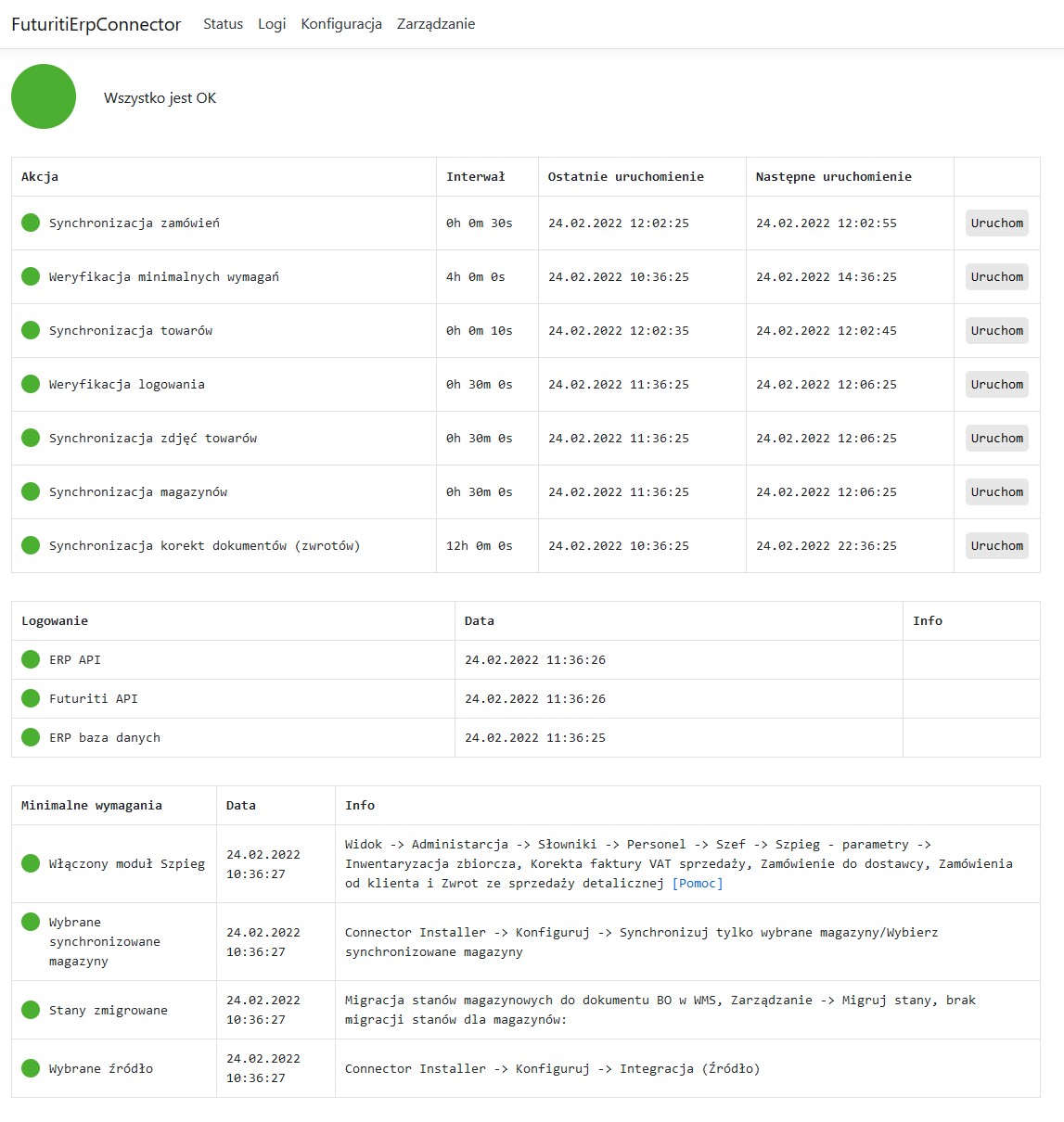The width and height of the screenshot is (1064, 1122).
Task: Click the FuturitiErpConnector brand link
Action: point(96,24)
